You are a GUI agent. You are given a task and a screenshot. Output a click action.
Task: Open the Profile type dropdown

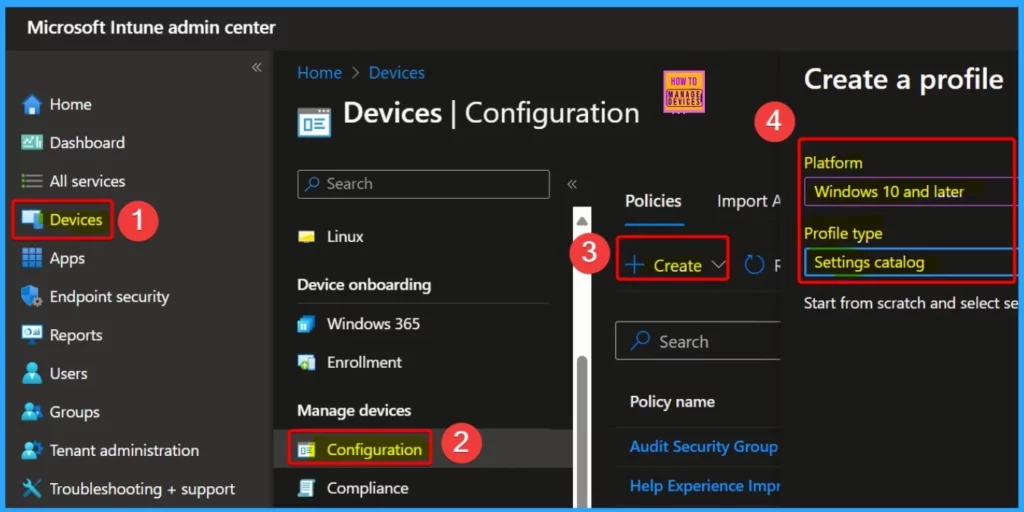point(910,263)
